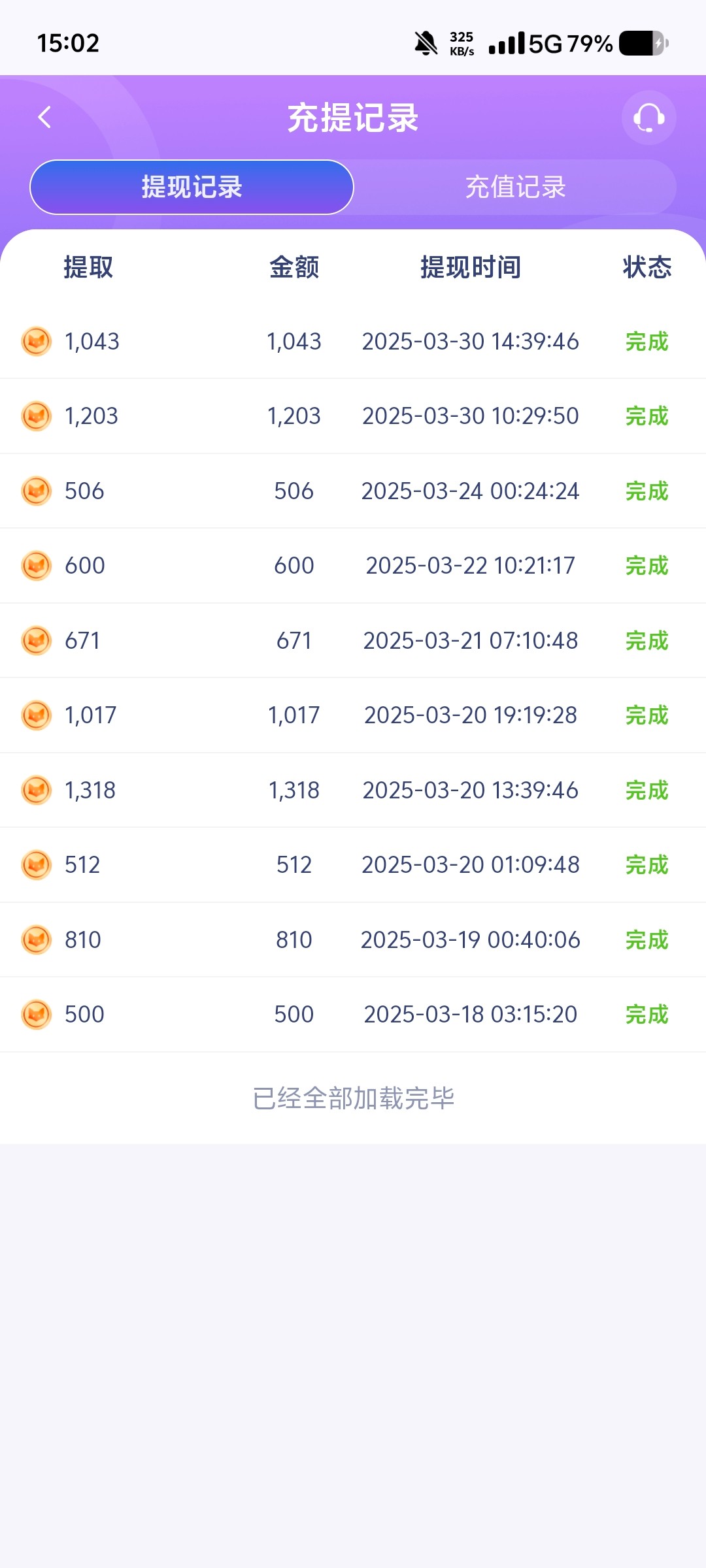Tap the muted notification bell icon
This screenshot has height=1568, width=706.
(426, 44)
